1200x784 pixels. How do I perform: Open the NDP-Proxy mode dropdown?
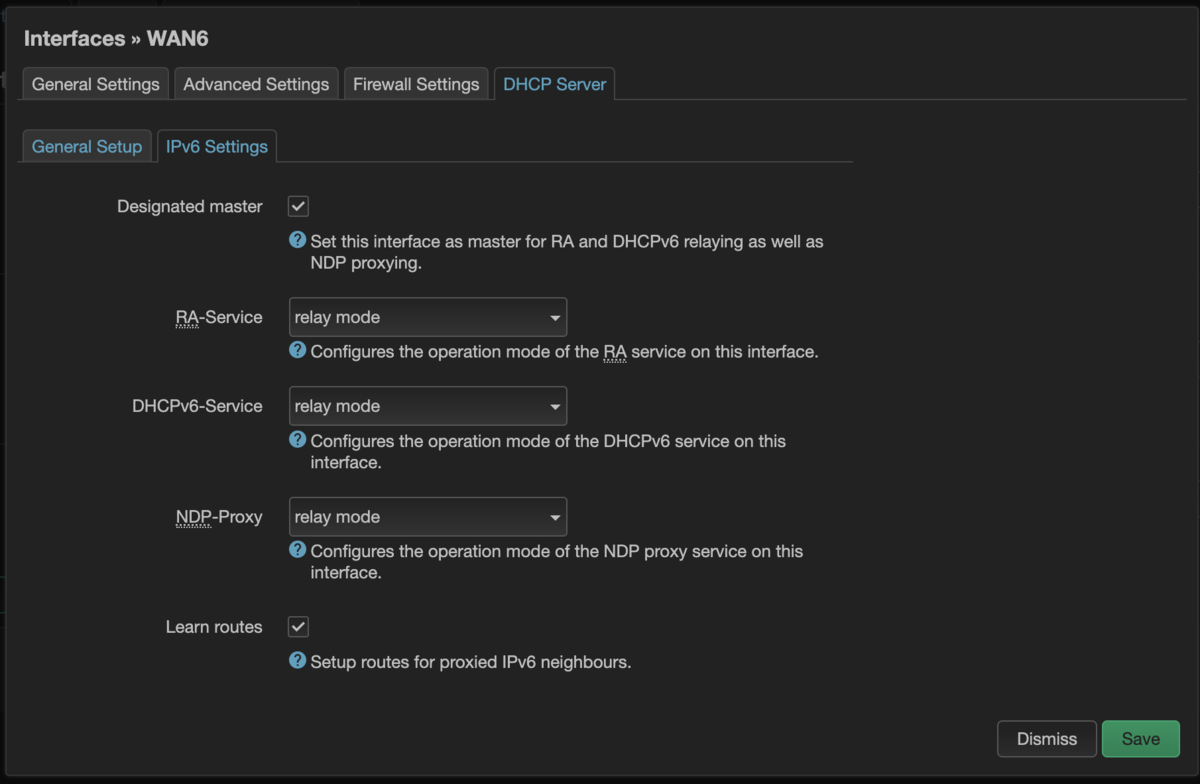pos(427,517)
